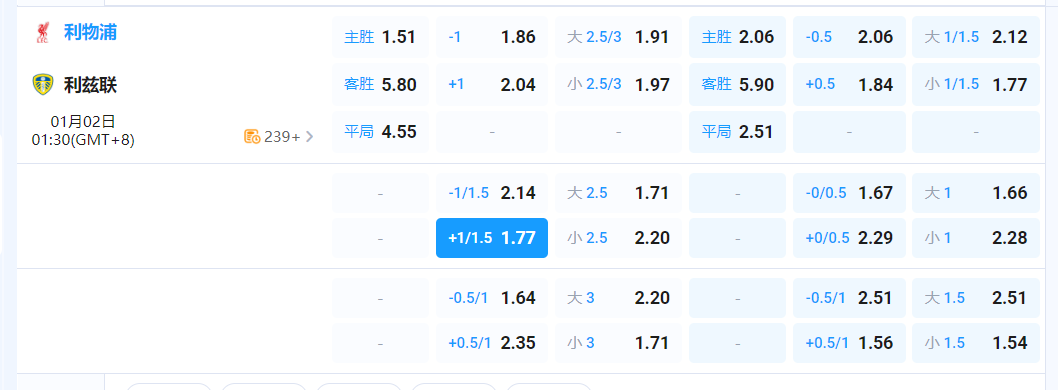The height and width of the screenshot is (390, 1058).
Task: Choose 大 1/1.5 at odds 2.12
Action: (x=976, y=37)
